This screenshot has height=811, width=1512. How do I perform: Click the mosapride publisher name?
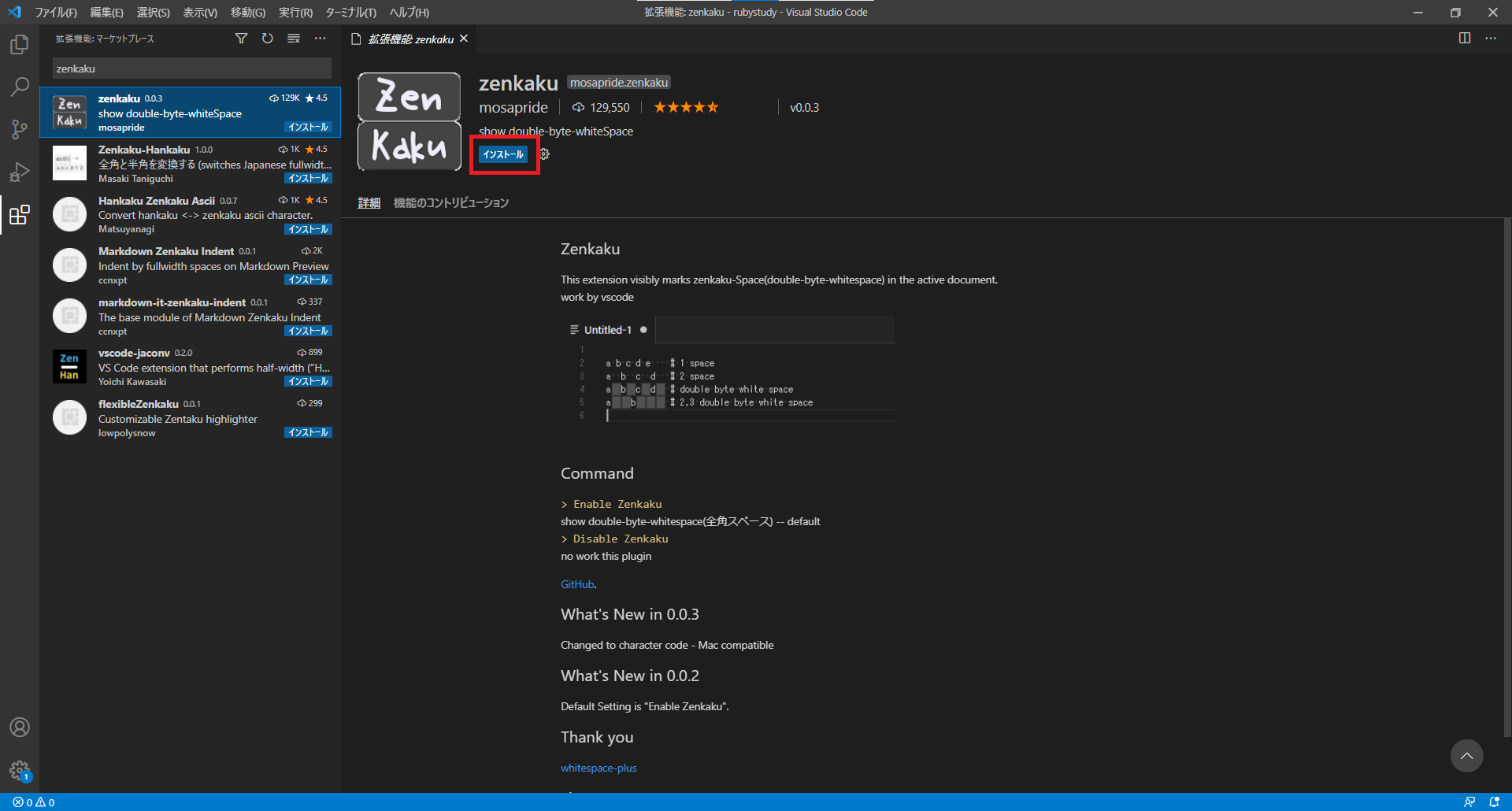click(513, 107)
